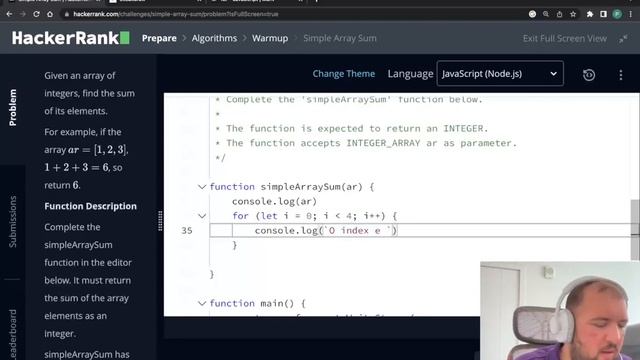Open the JavaScript (Node.js) language dropdown
This screenshot has width=640, height=360.
tap(500, 73)
